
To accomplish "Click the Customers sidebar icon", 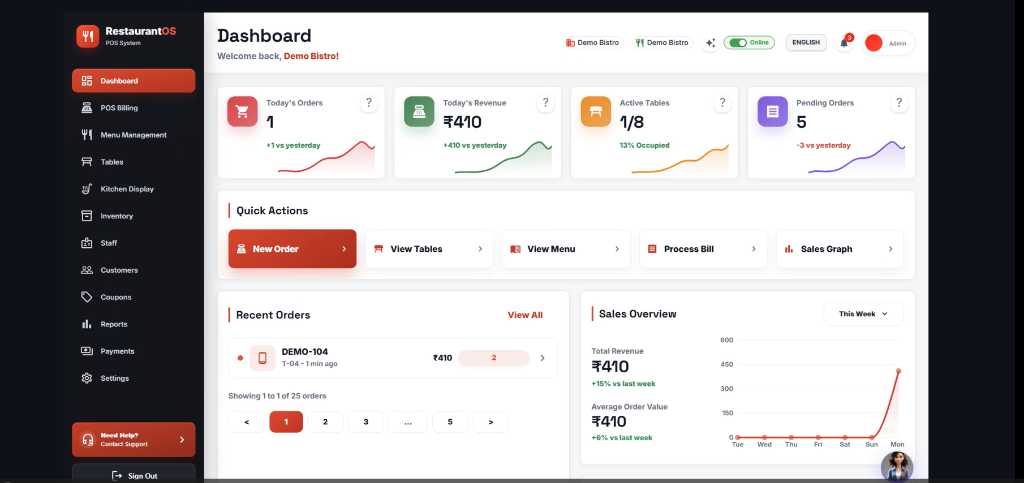I will (87, 270).
